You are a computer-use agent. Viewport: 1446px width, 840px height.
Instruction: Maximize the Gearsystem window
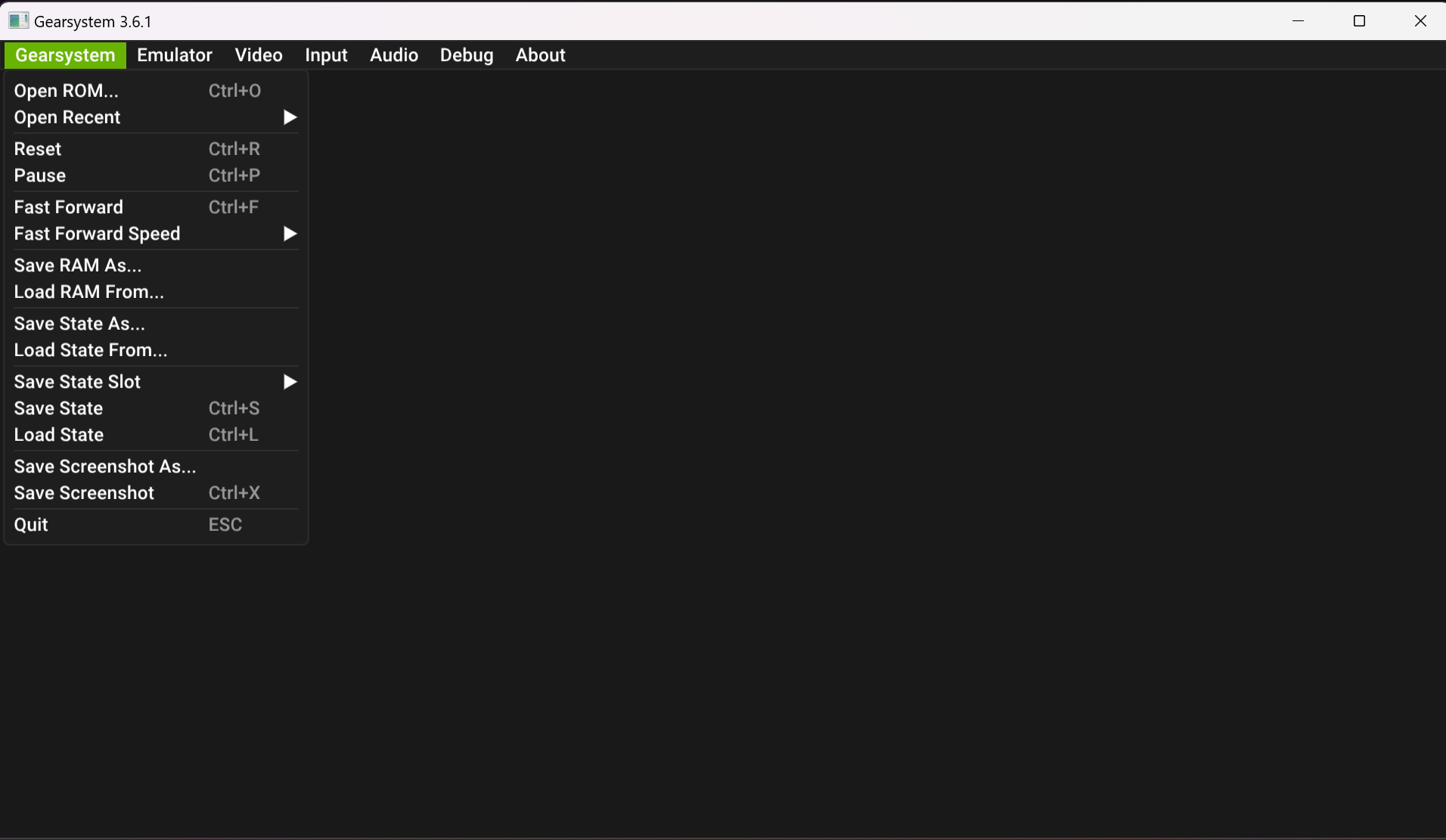1359,21
